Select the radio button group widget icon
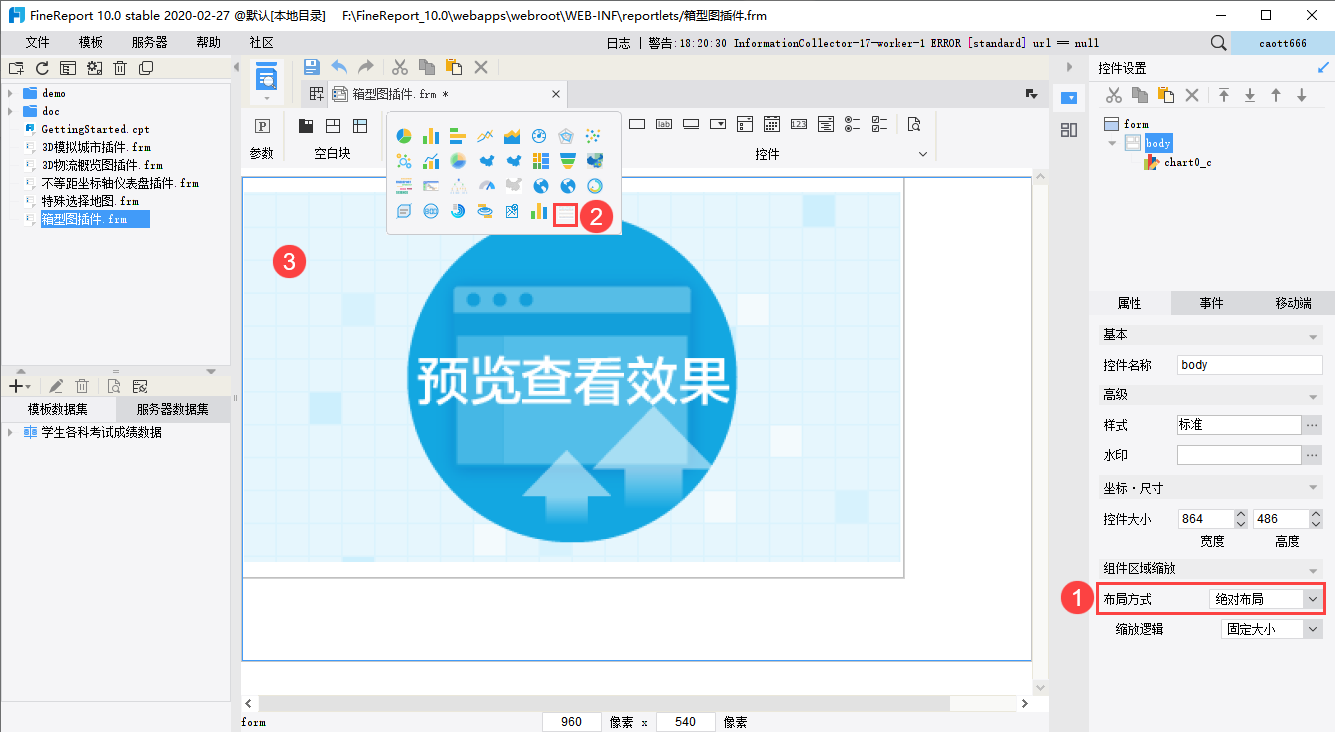This screenshot has width=1335, height=732. coord(852,125)
